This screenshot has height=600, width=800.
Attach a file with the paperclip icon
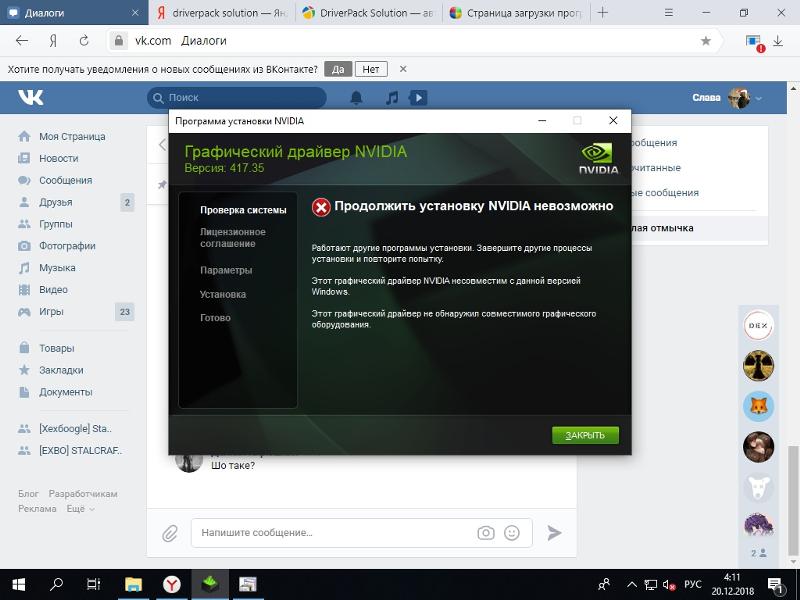click(x=170, y=533)
